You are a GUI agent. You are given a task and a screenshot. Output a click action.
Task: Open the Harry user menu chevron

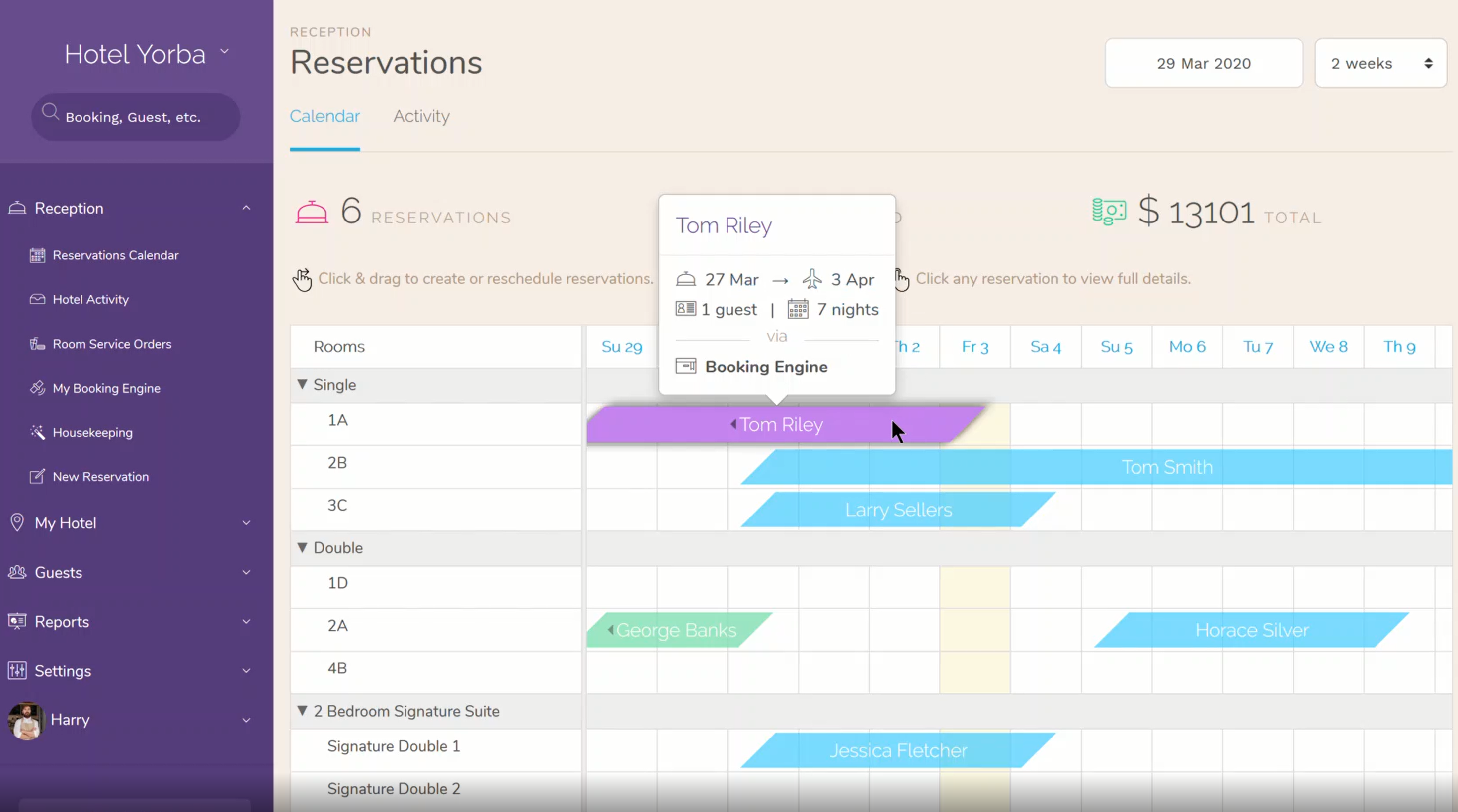[246, 720]
